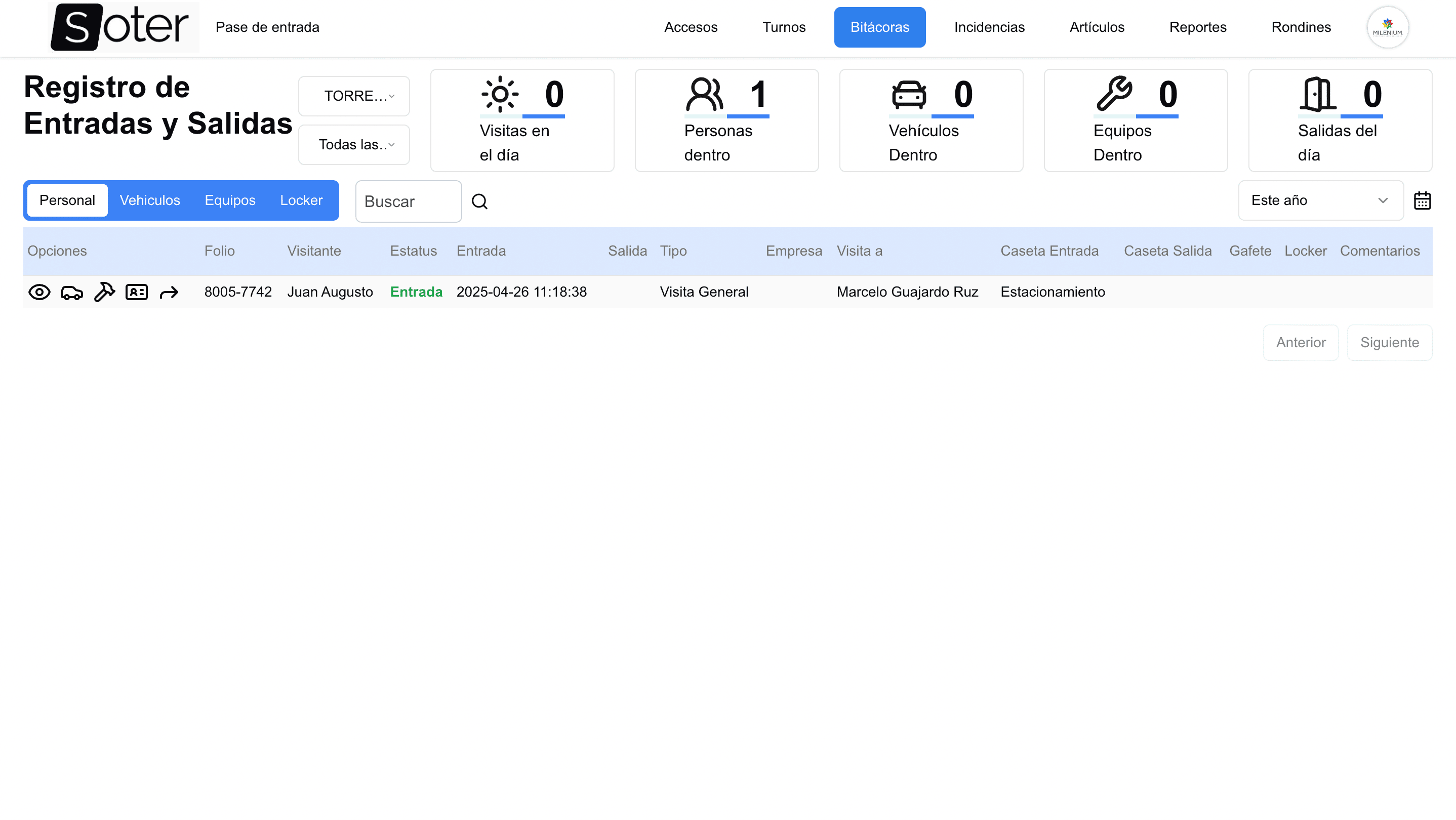Click the Locker column header
Viewport: 1456px width, 820px height.
pos(1305,251)
